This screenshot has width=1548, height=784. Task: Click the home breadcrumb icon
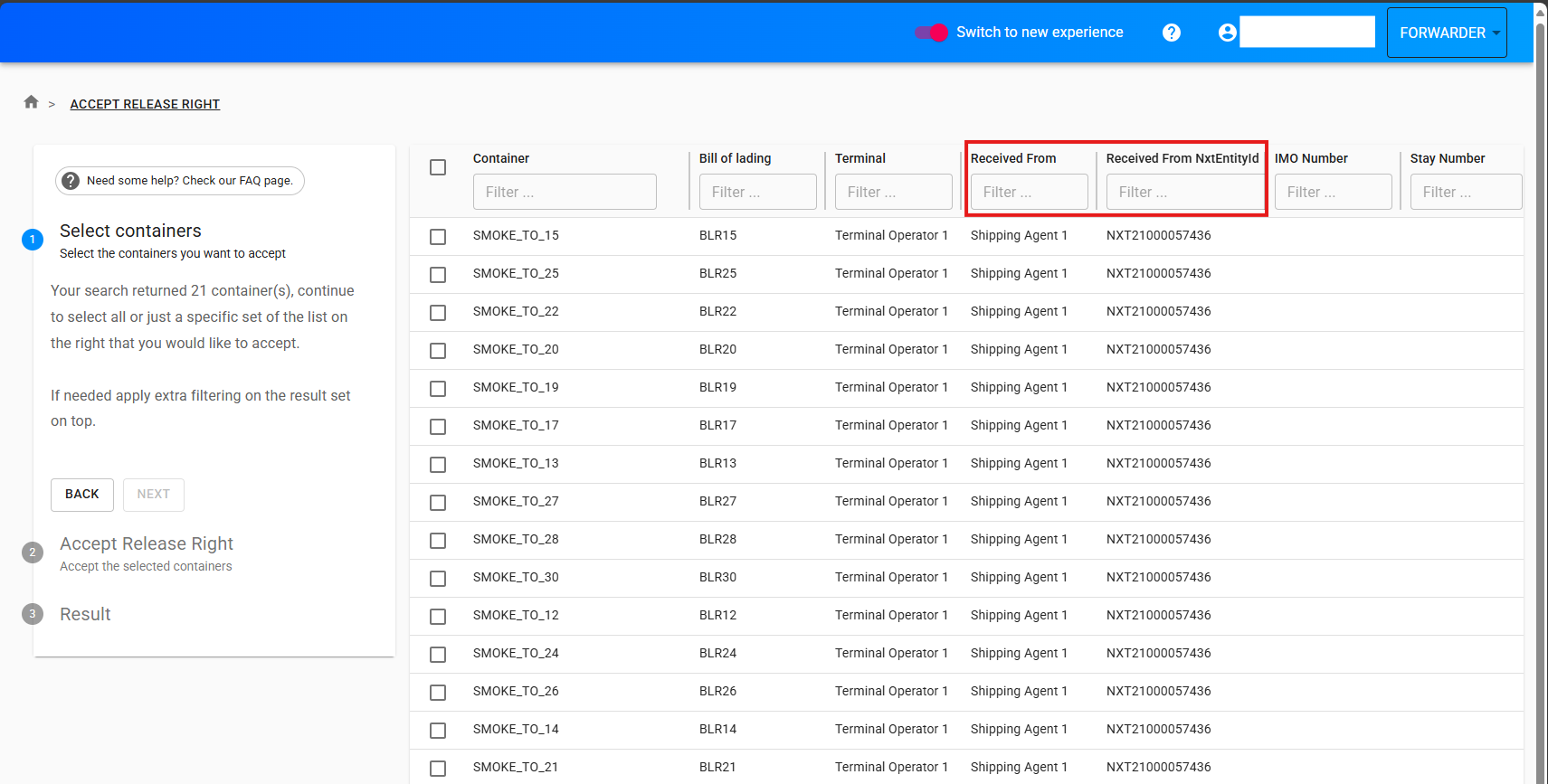point(31,102)
